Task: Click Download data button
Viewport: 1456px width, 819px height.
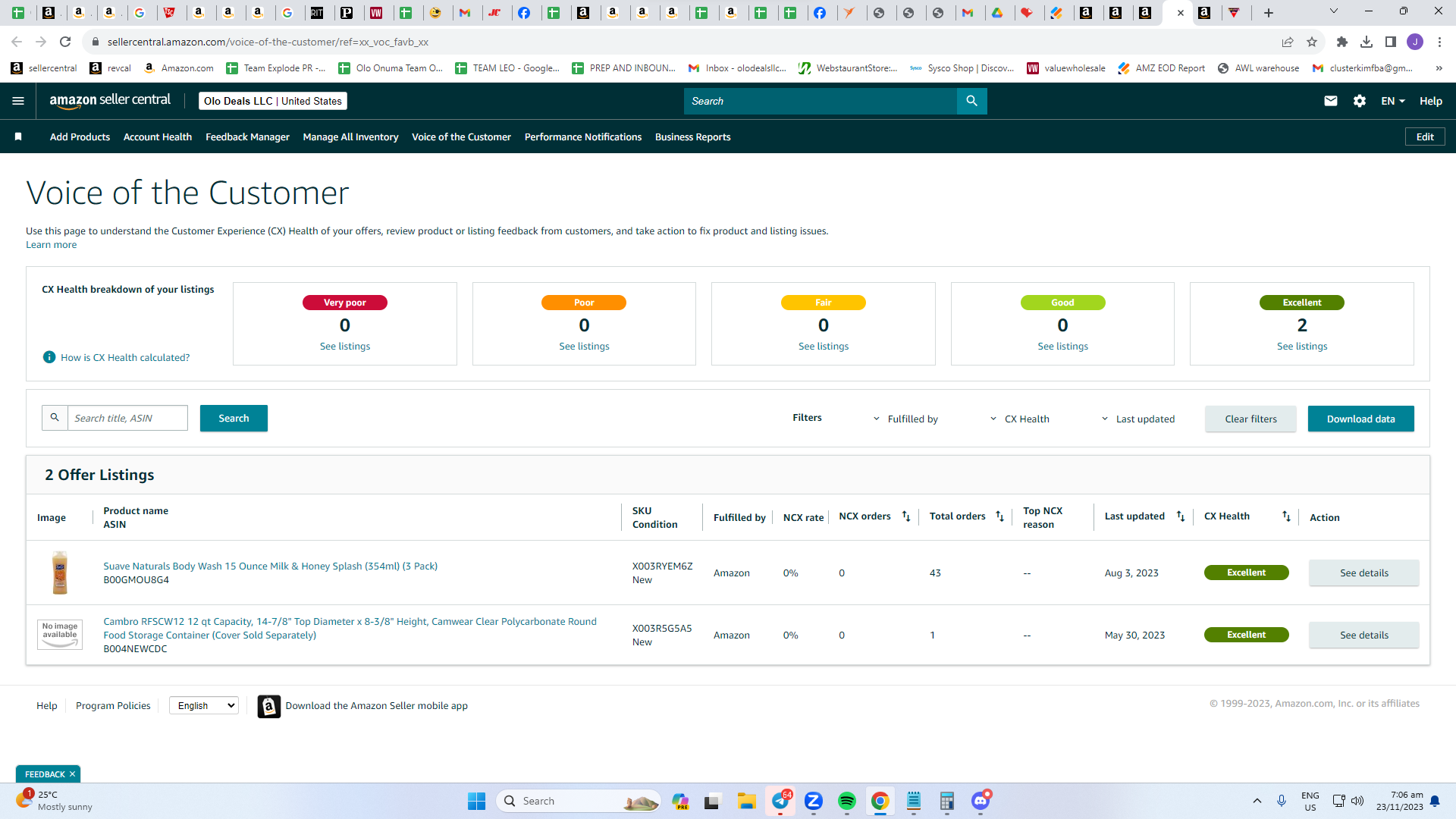Action: coord(1360,419)
